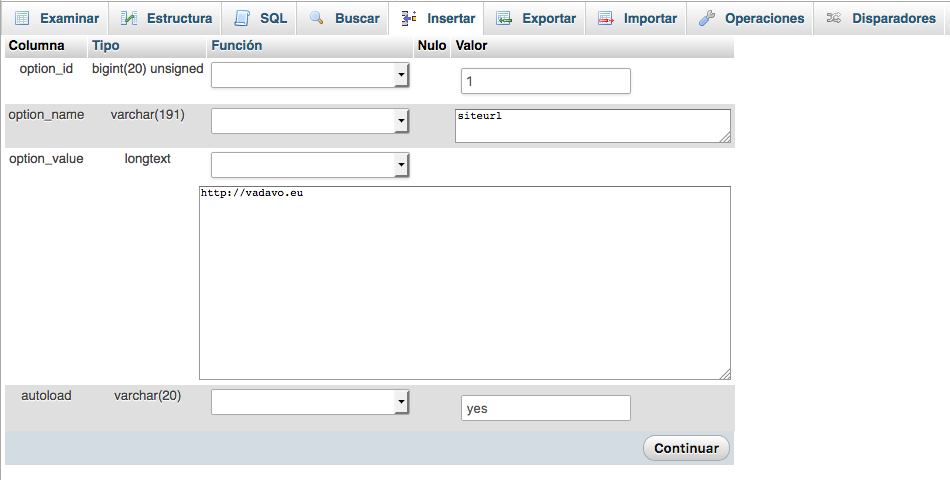Click the Exportar icon
Image resolution: width=950 pixels, height=480 pixels.
coord(504,18)
